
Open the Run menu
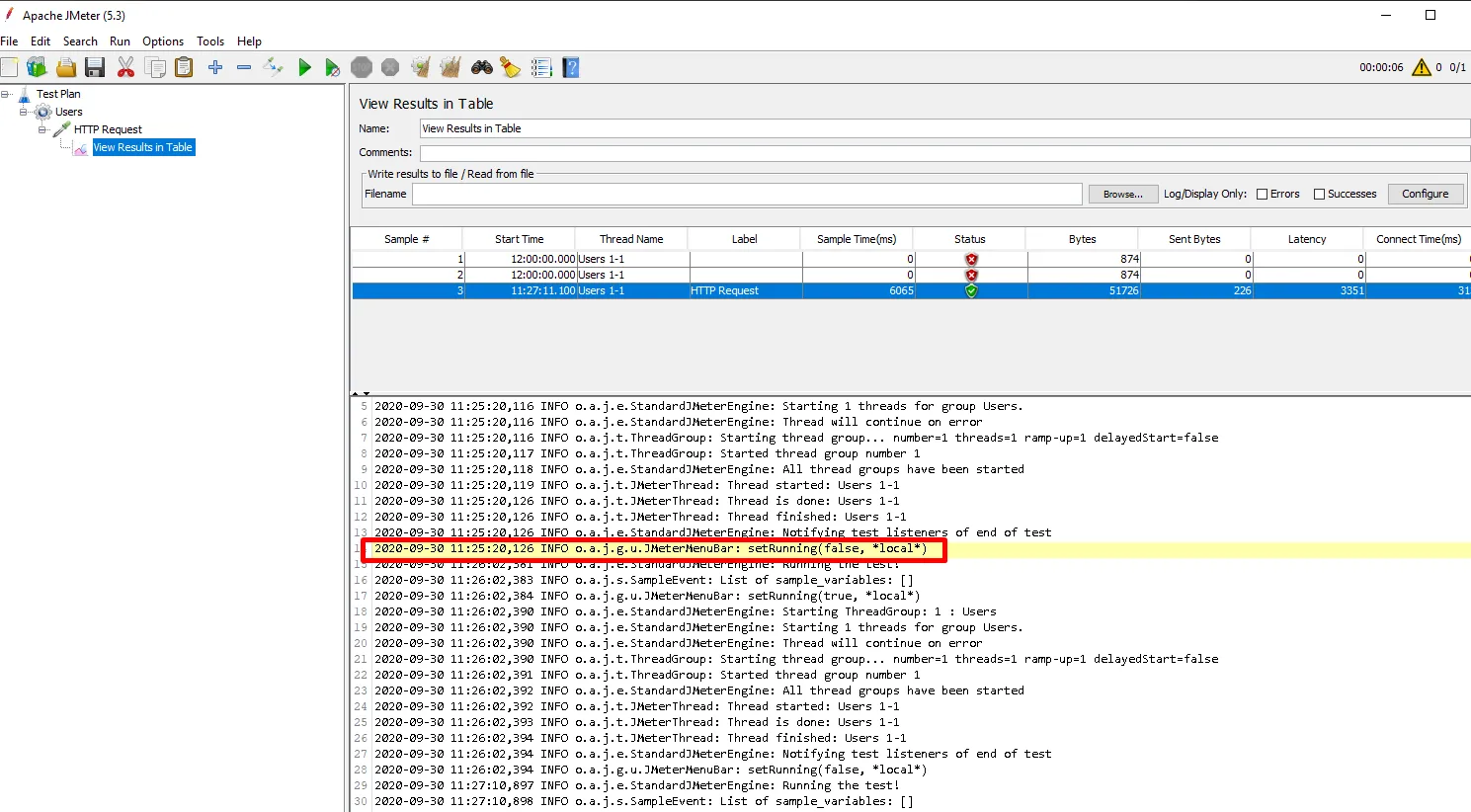120,41
